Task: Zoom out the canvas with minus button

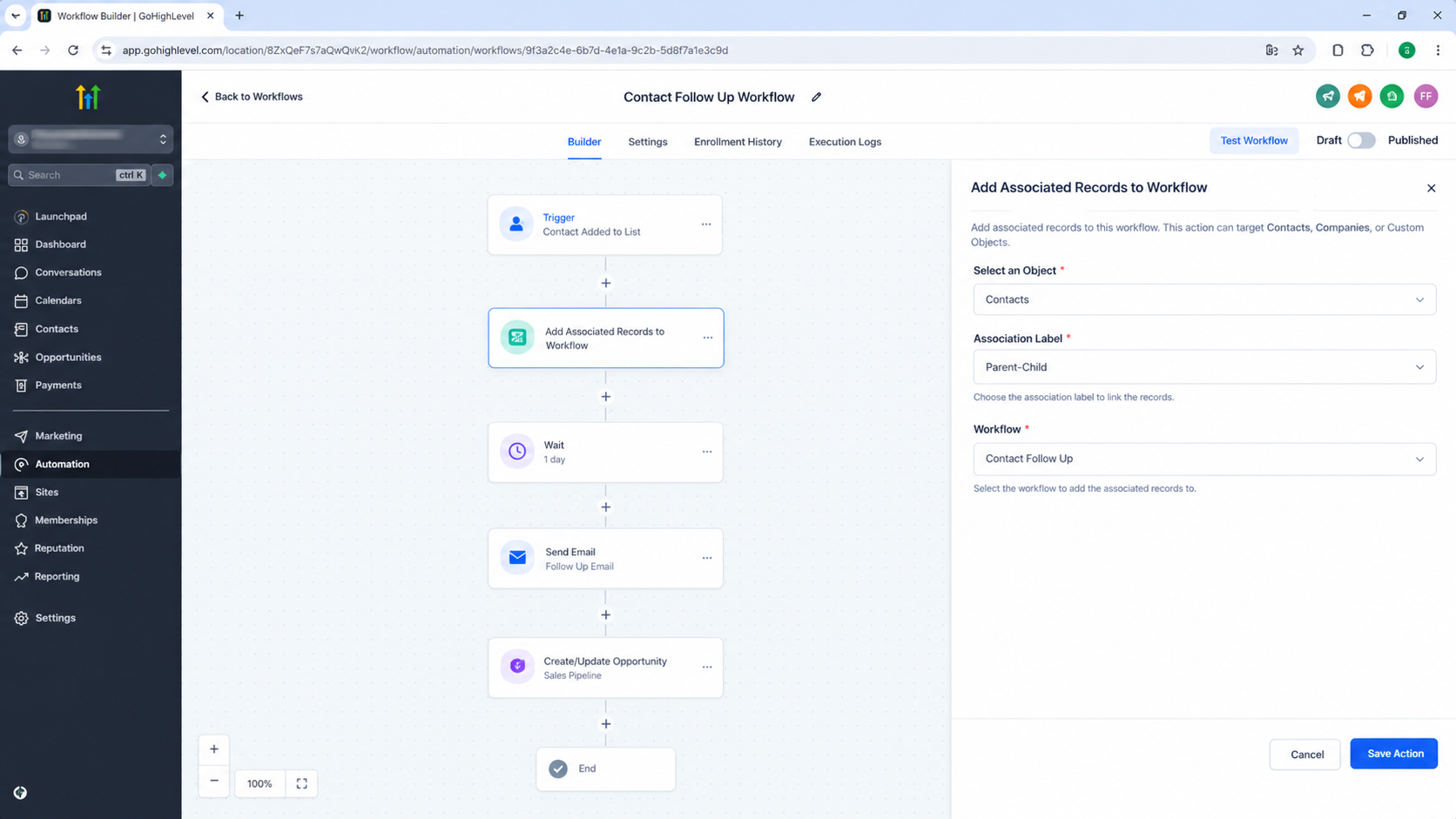Action: (x=214, y=781)
